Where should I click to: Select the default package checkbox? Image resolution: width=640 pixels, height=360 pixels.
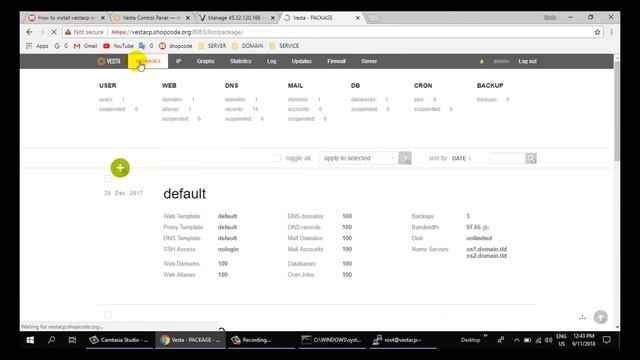coord(108,178)
